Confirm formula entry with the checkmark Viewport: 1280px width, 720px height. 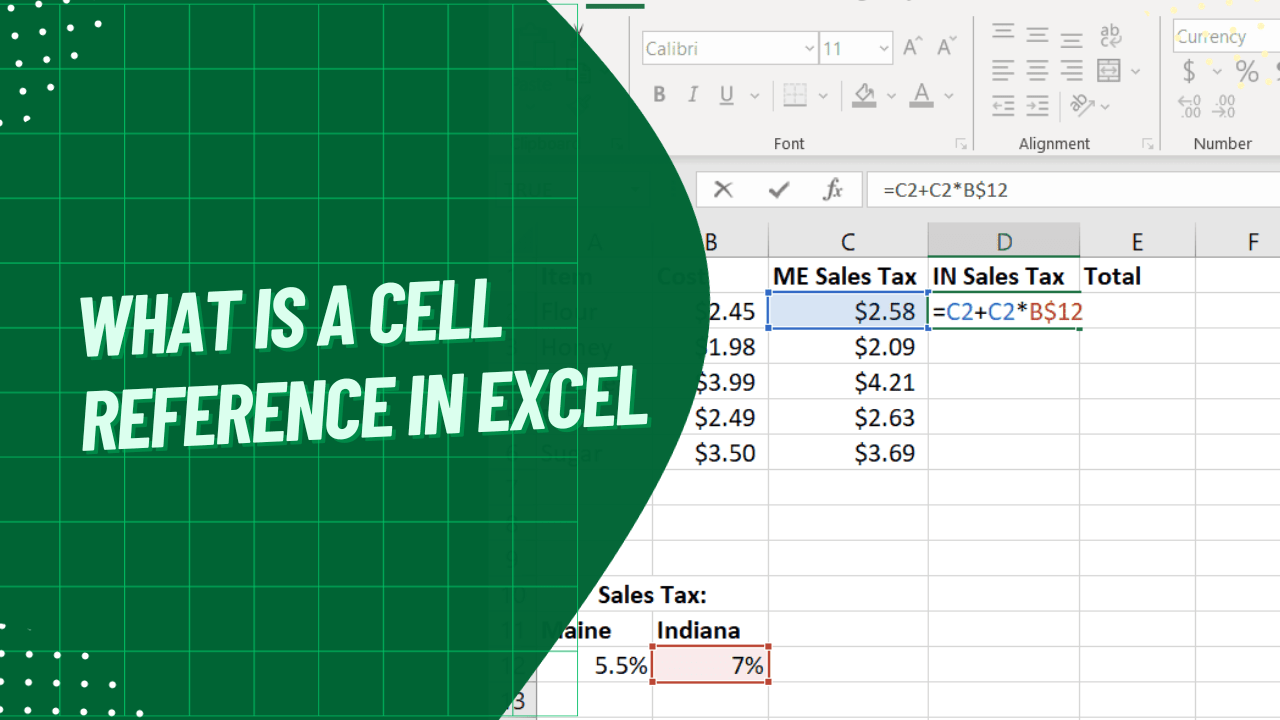[x=778, y=189]
